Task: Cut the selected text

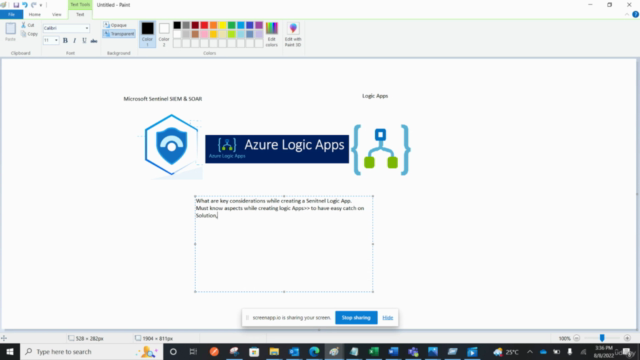Action: [x=28, y=25]
